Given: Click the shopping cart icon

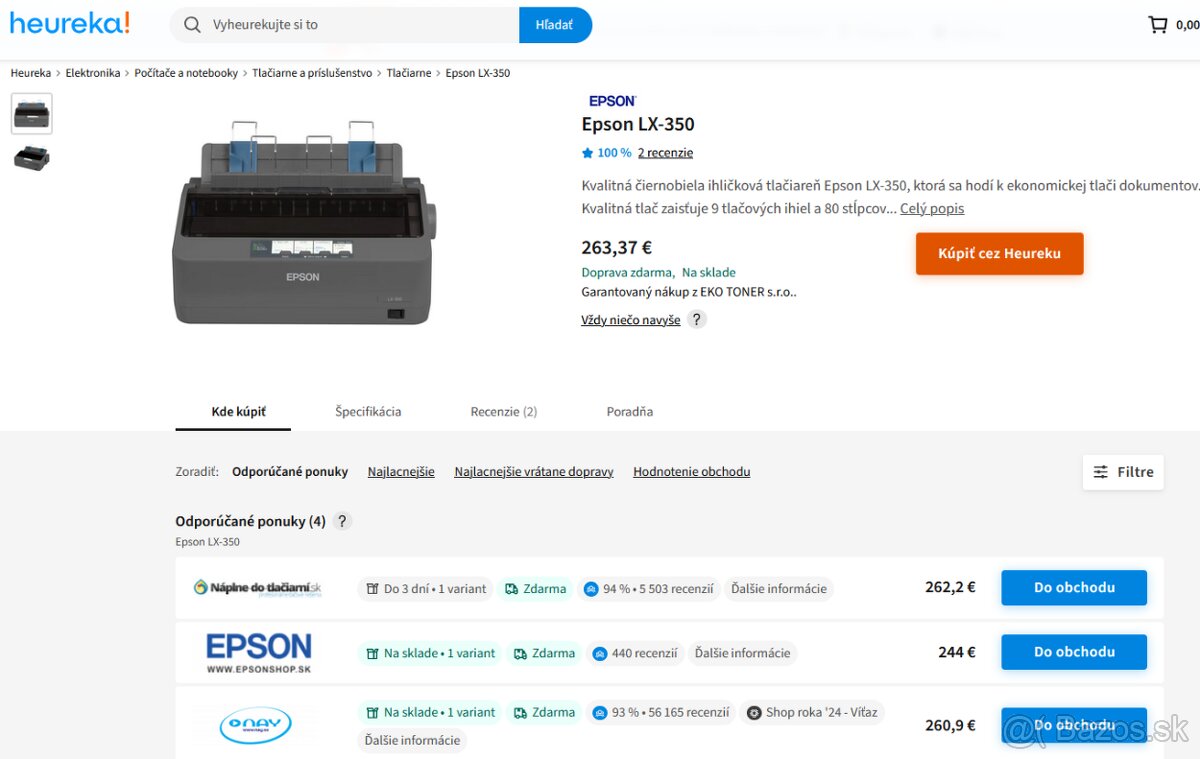Looking at the screenshot, I should pyautogui.click(x=1158, y=25).
